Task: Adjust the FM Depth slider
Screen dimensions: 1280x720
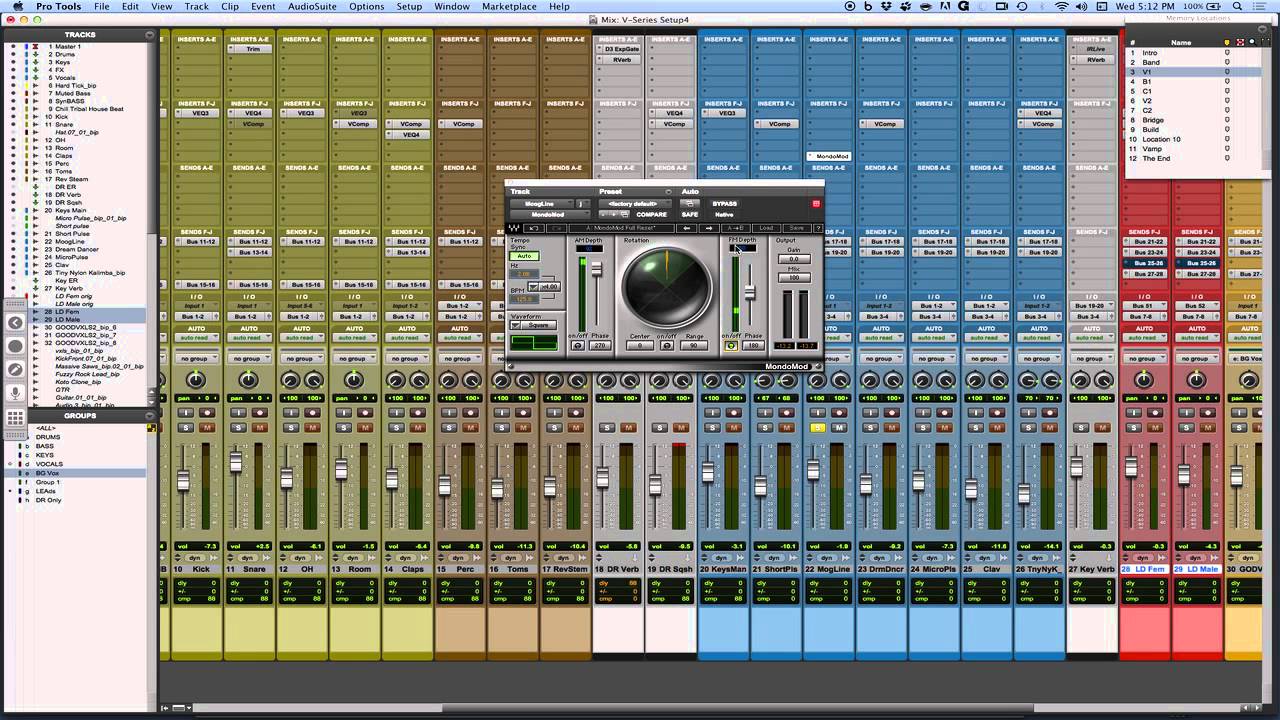Action: click(x=749, y=293)
